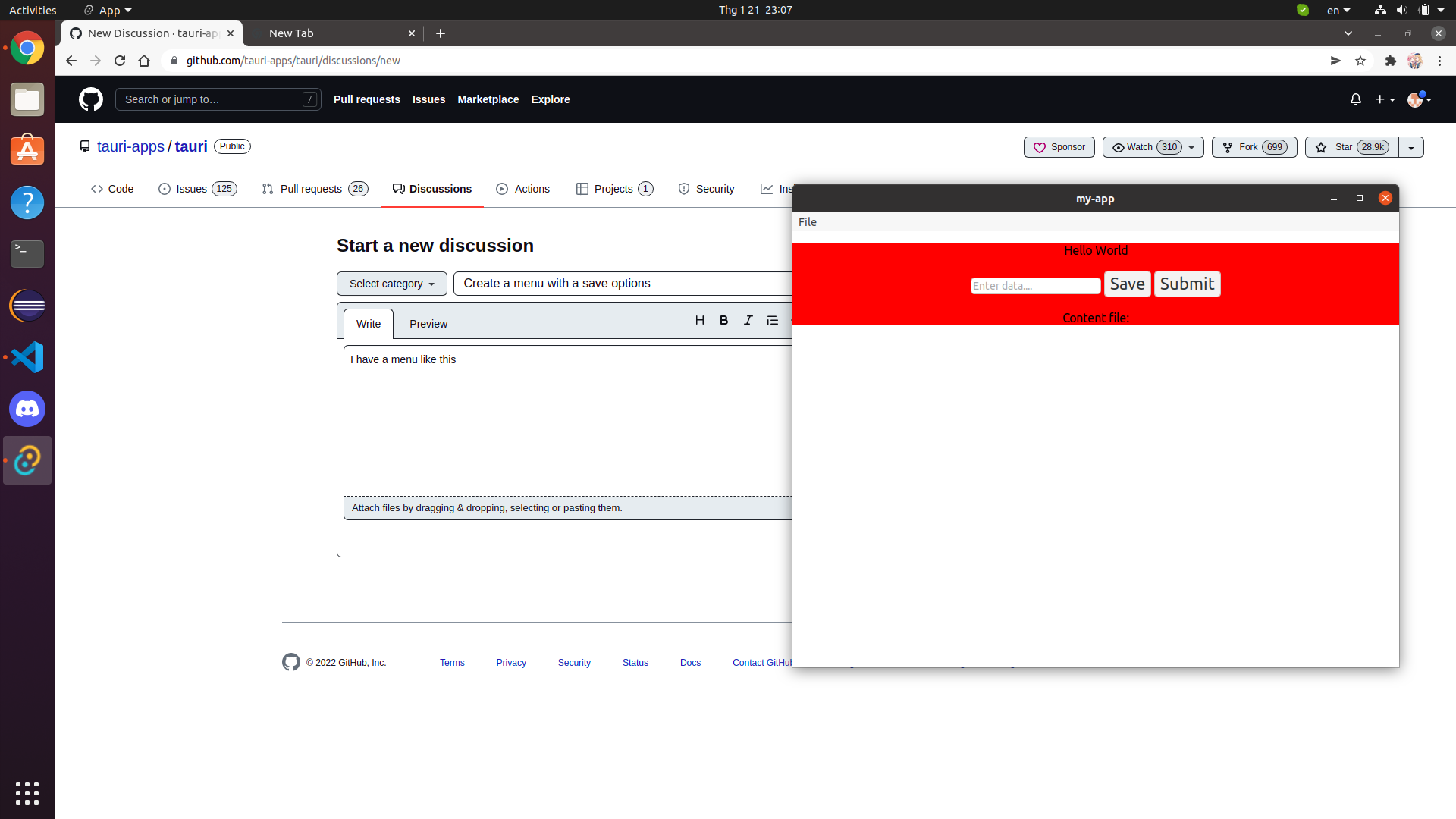Image resolution: width=1456 pixels, height=819 pixels.
Task: Open the Files manager in the dock
Action: click(27, 99)
